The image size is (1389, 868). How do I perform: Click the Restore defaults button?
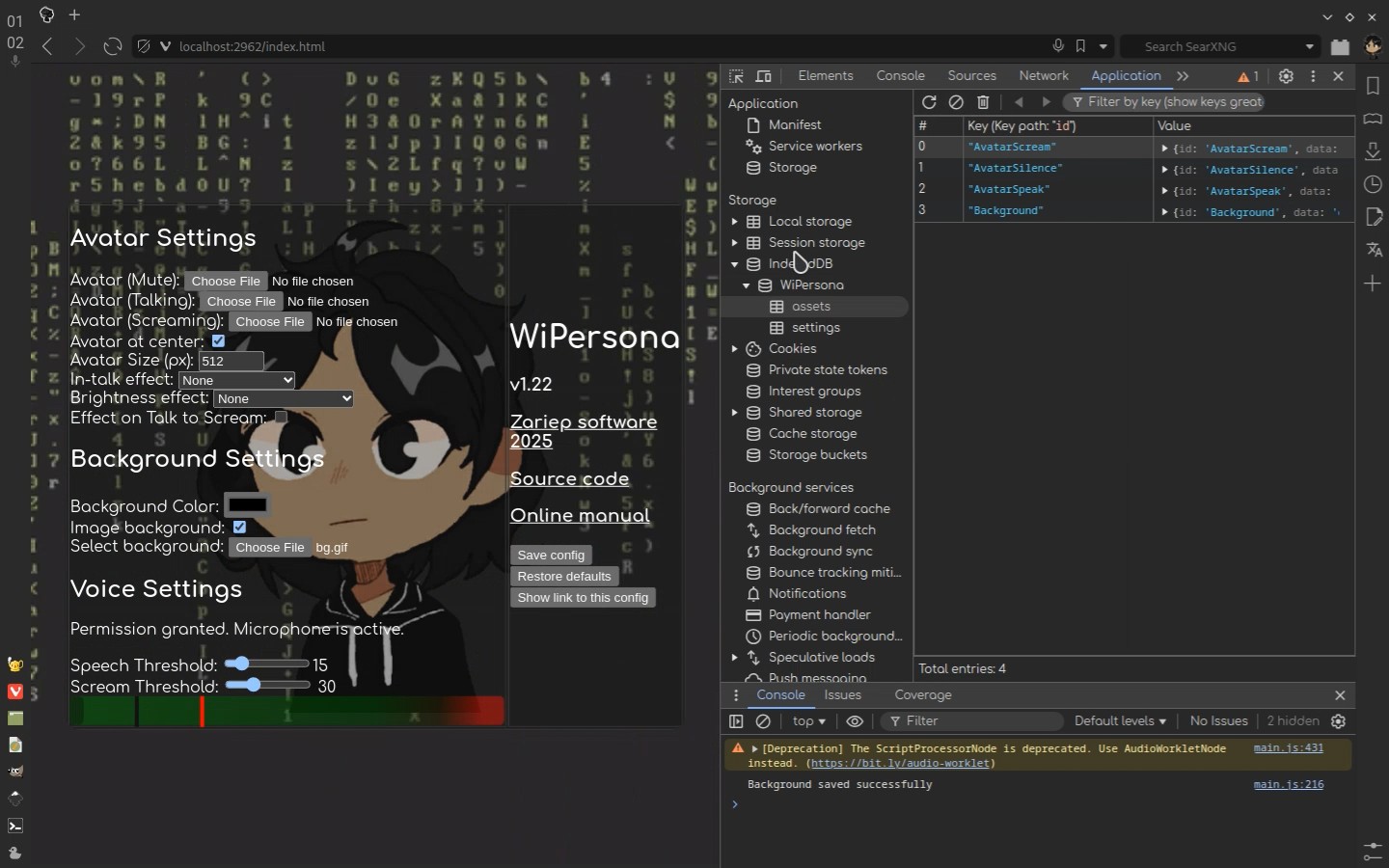pyautogui.click(x=564, y=577)
